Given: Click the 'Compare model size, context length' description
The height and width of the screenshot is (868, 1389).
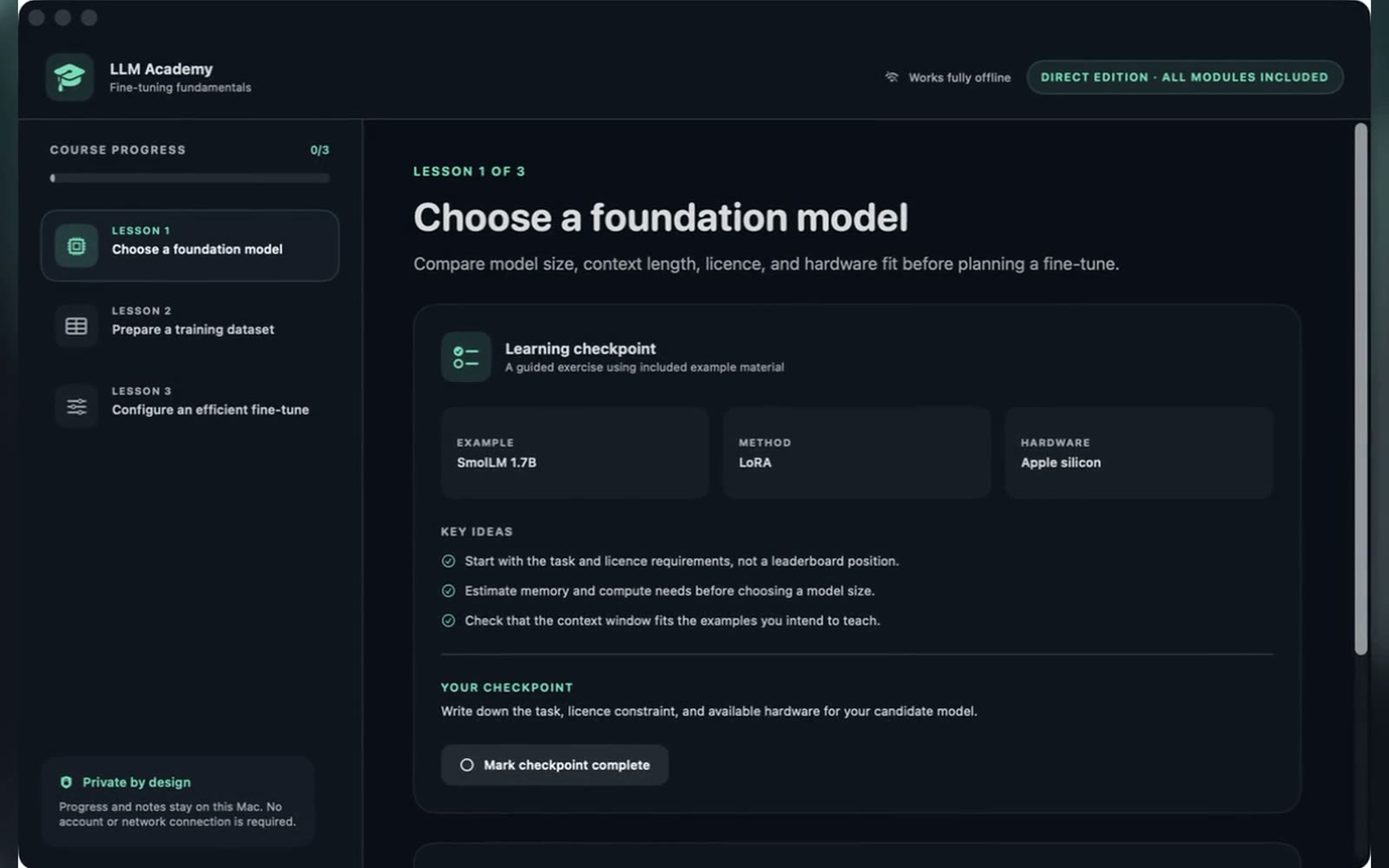Looking at the screenshot, I should tap(766, 264).
